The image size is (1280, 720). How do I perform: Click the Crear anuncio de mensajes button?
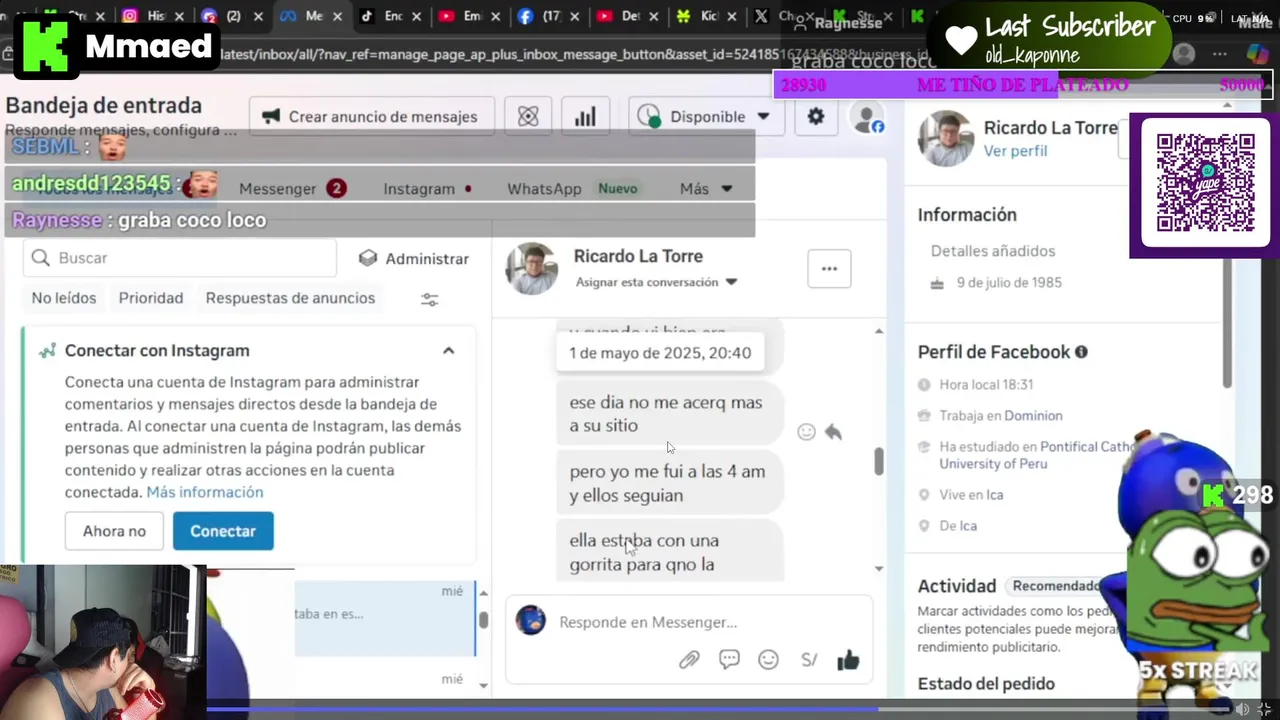click(371, 117)
